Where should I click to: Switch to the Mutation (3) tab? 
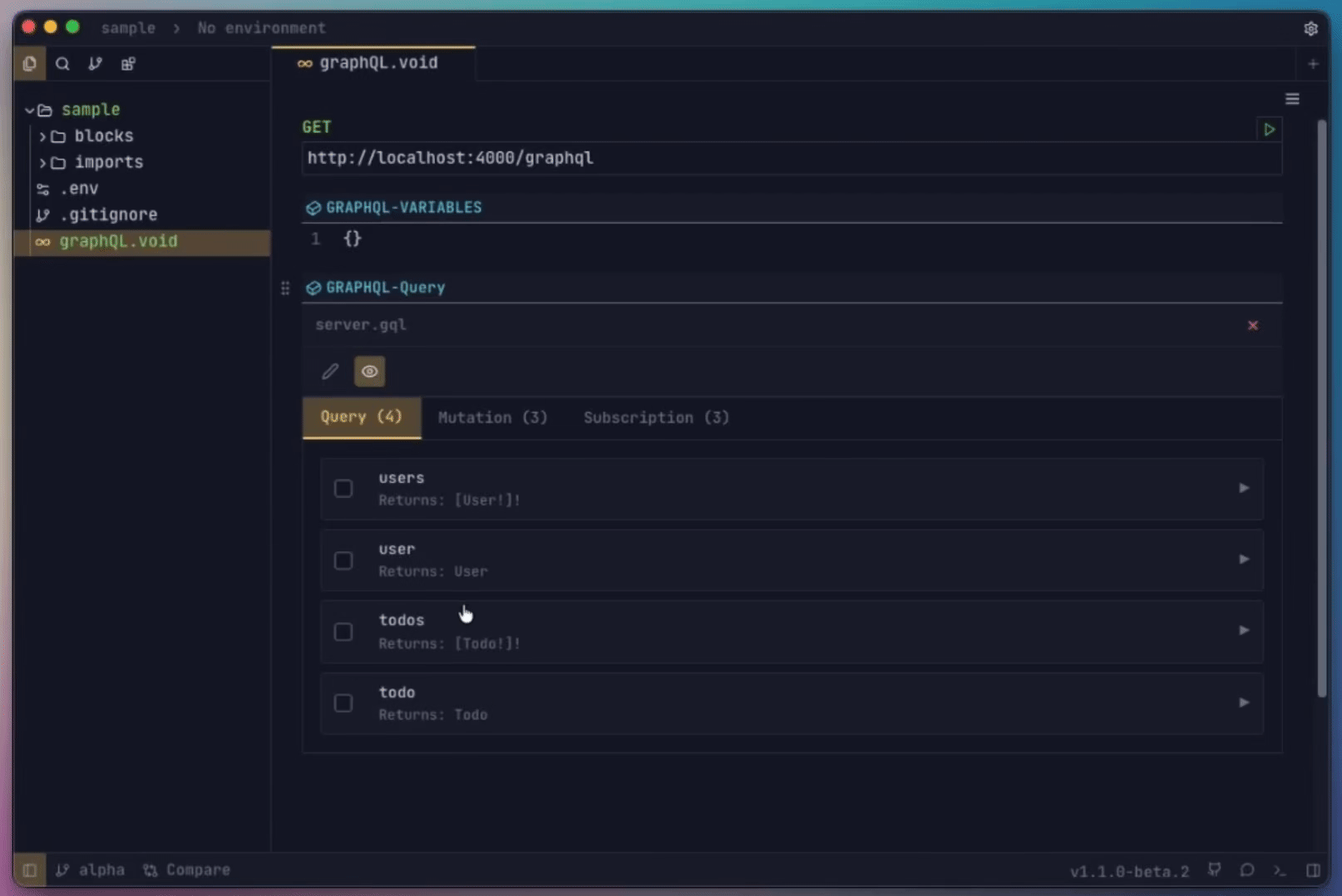[x=492, y=418]
